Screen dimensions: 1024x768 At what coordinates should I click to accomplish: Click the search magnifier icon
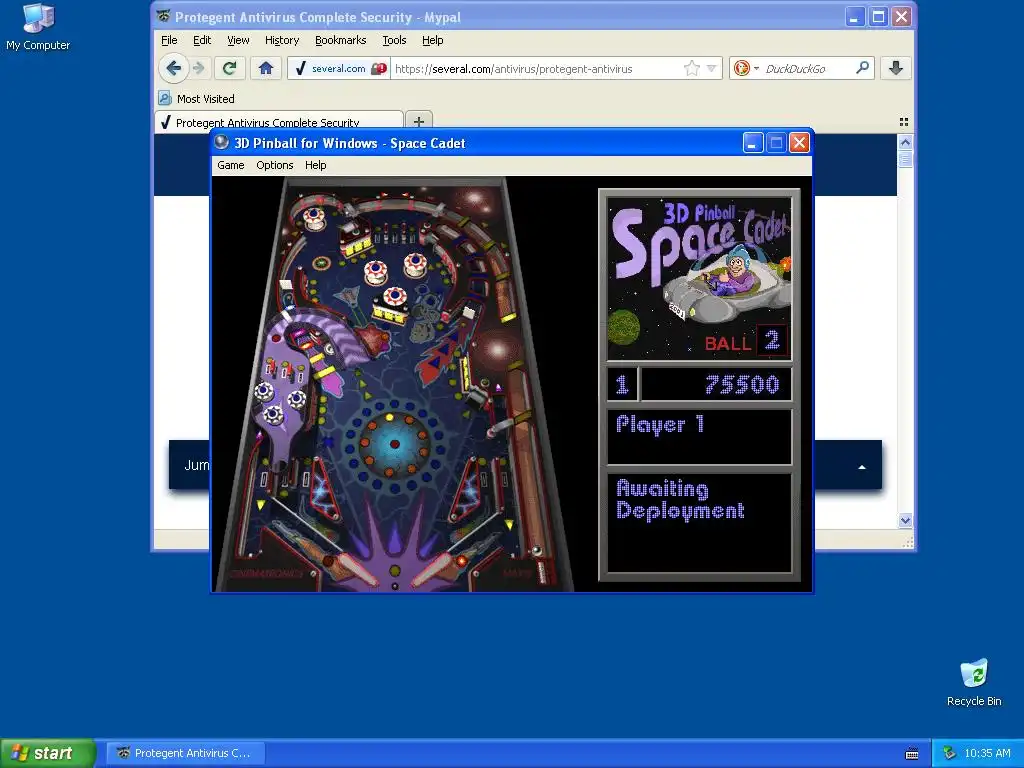coord(862,68)
